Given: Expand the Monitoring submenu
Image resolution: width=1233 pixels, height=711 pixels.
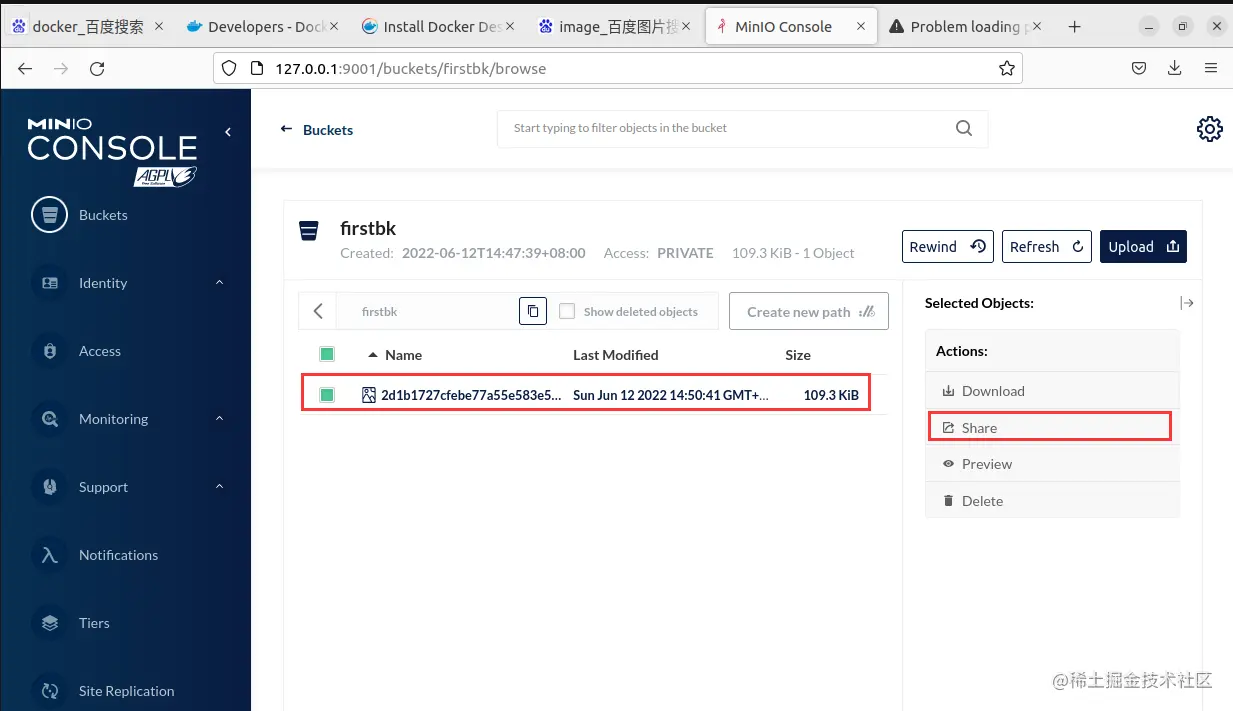Looking at the screenshot, I should pos(220,419).
